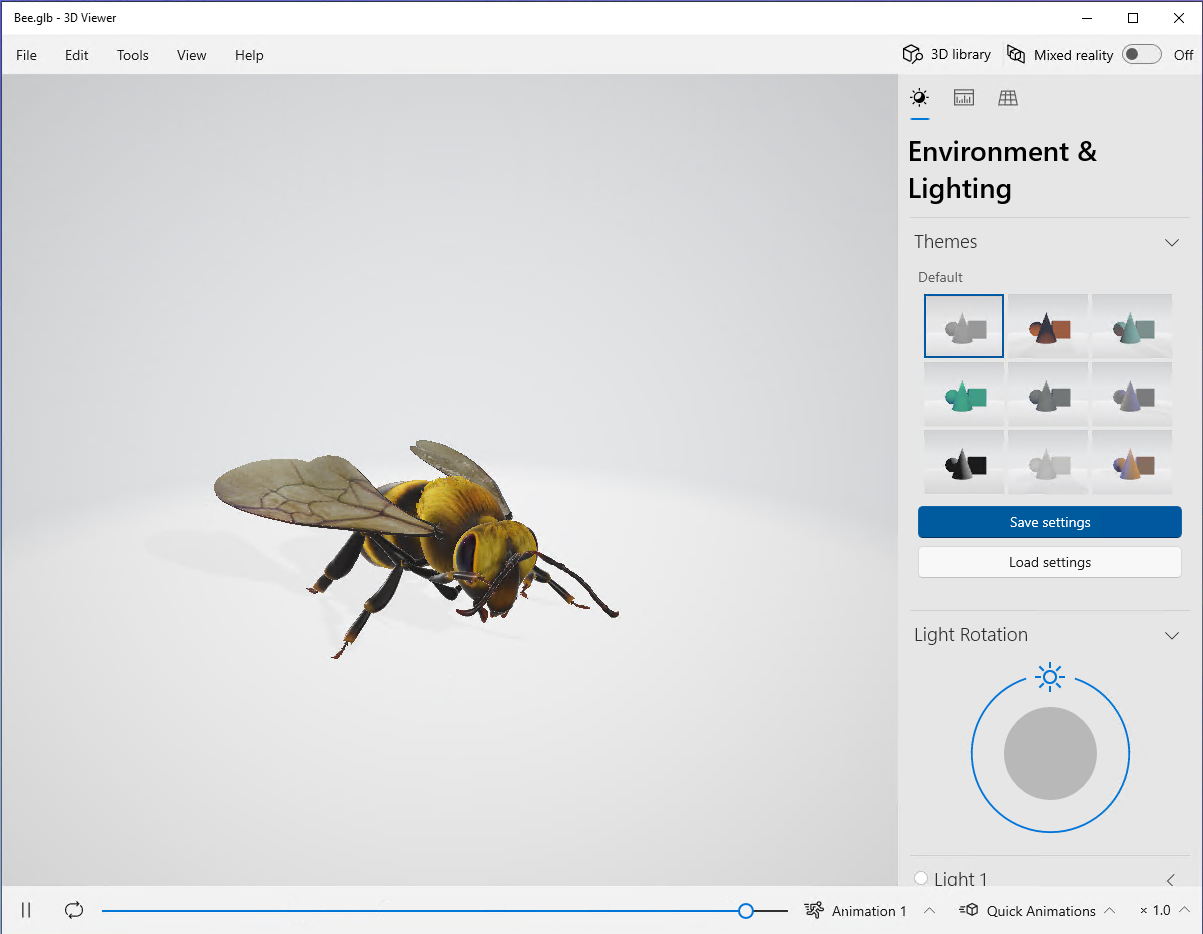The image size is (1203, 934).
Task: Collapse the Themes section
Action: click(x=1172, y=242)
